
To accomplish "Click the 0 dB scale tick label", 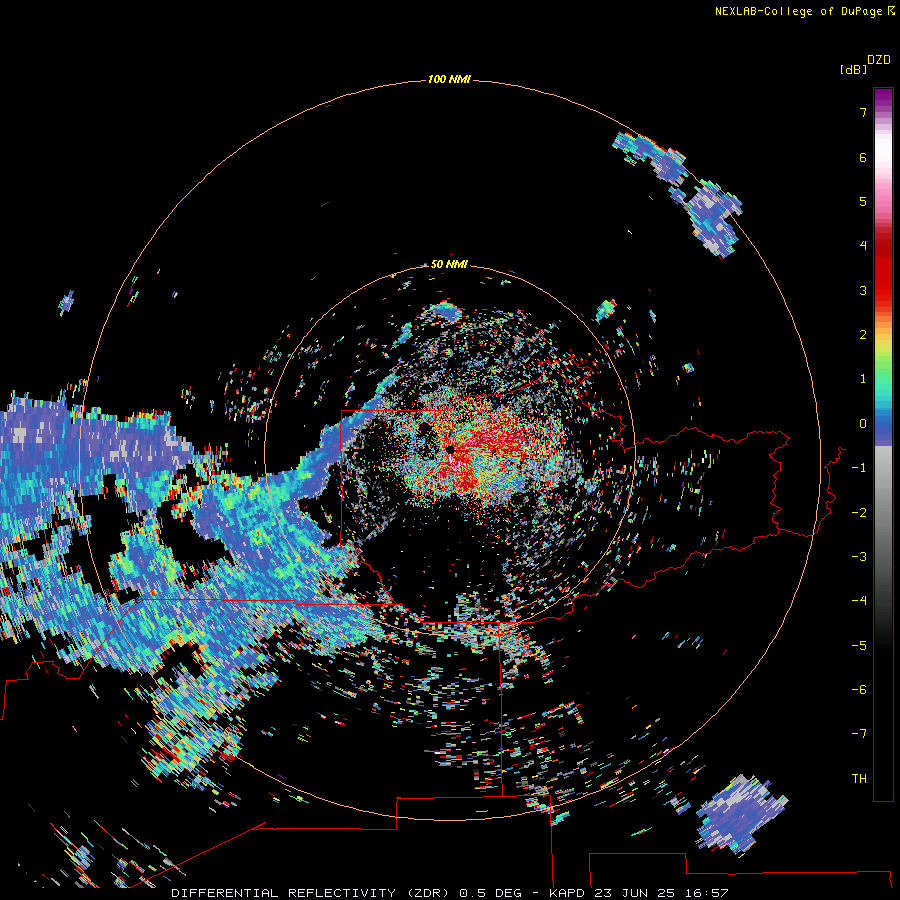I will 863,424.
